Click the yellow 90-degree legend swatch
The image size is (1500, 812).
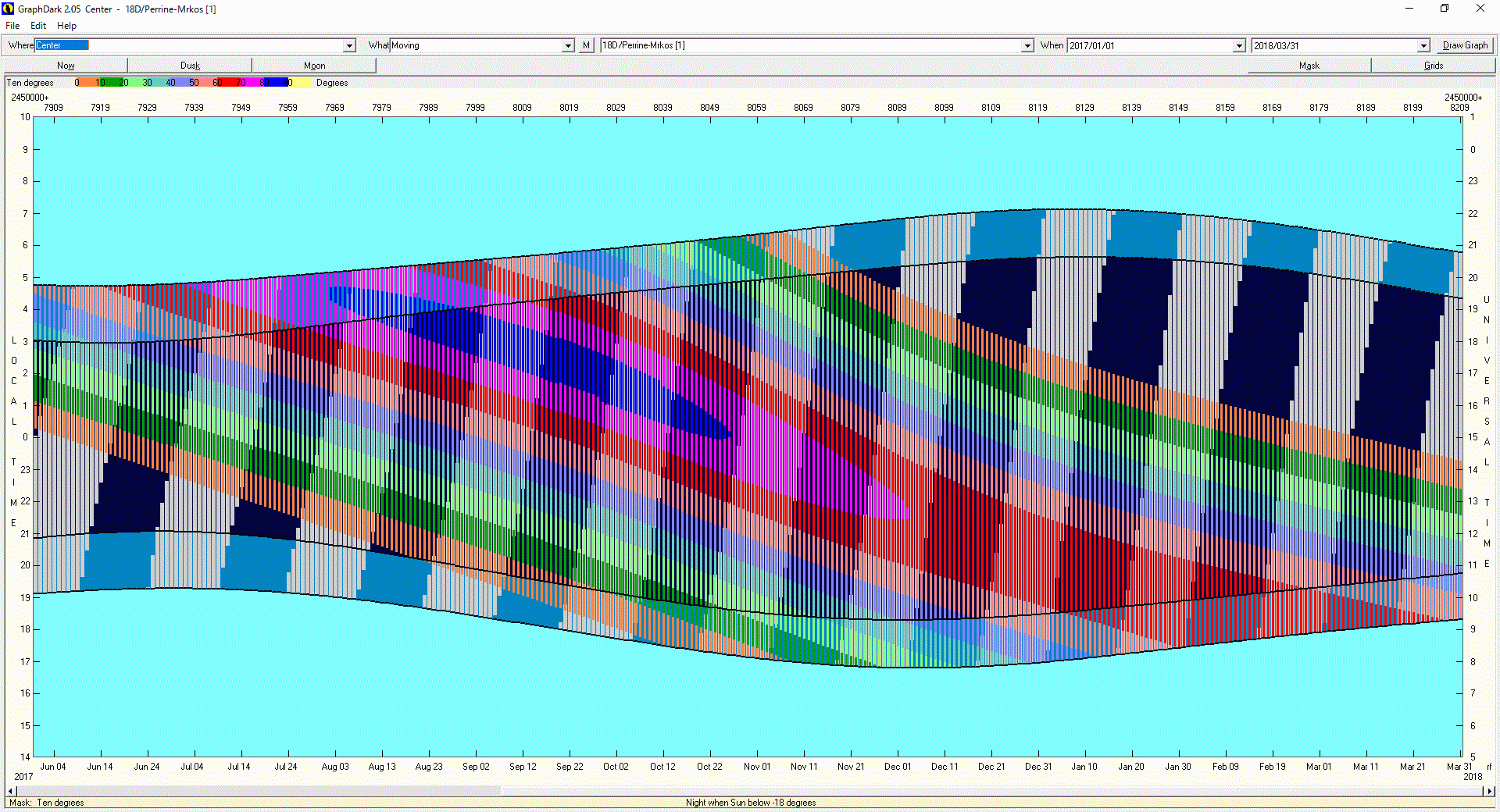(x=300, y=83)
